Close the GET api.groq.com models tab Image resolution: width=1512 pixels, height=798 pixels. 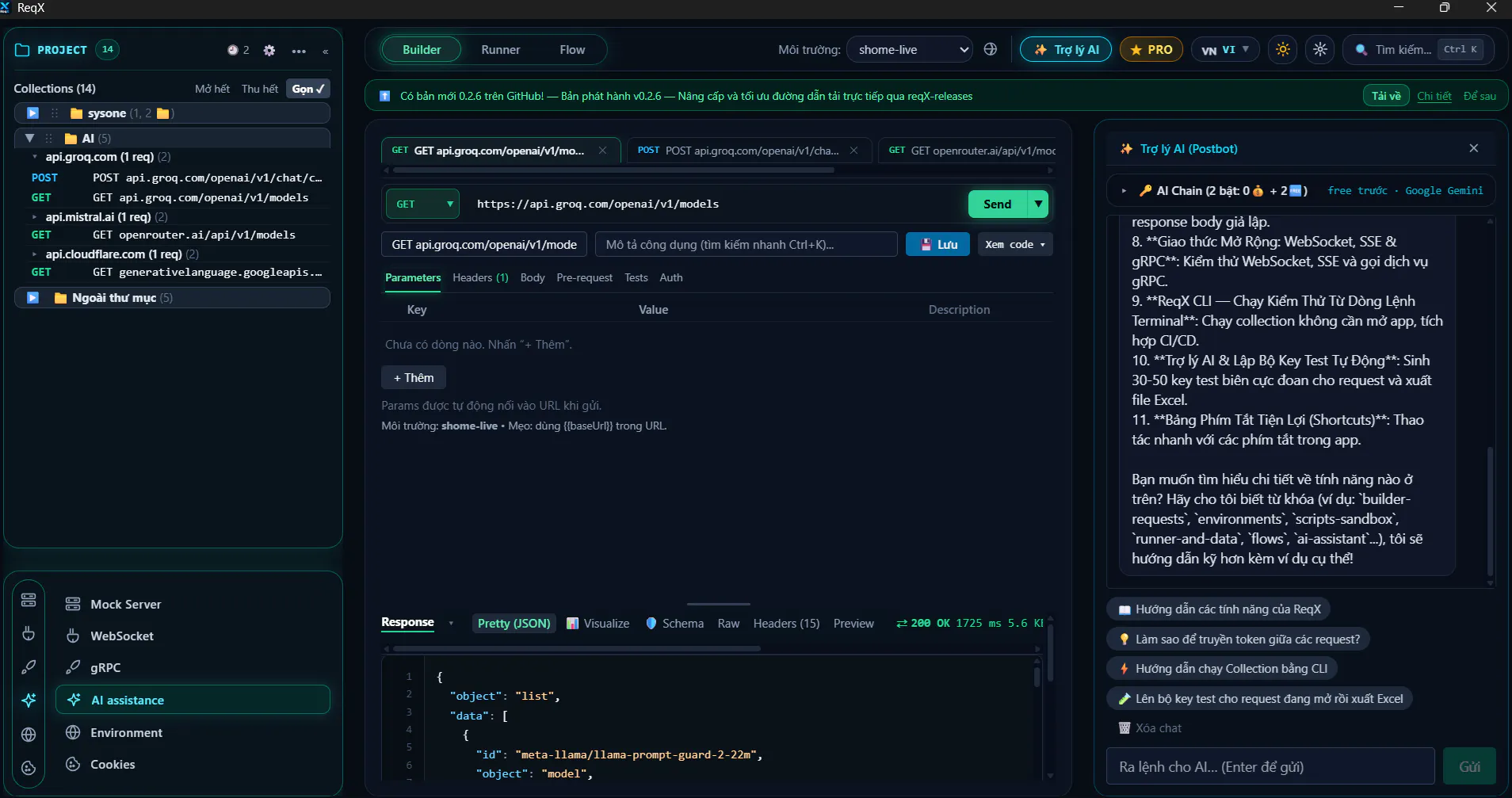603,151
